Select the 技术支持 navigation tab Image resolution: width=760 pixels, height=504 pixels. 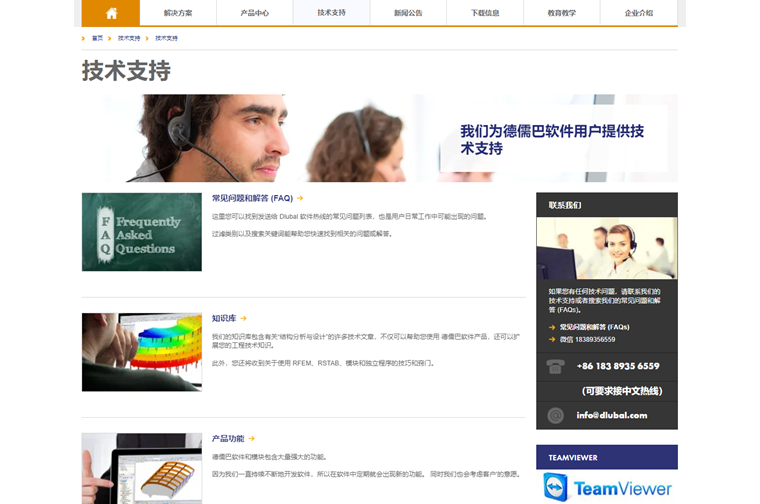tap(332, 13)
